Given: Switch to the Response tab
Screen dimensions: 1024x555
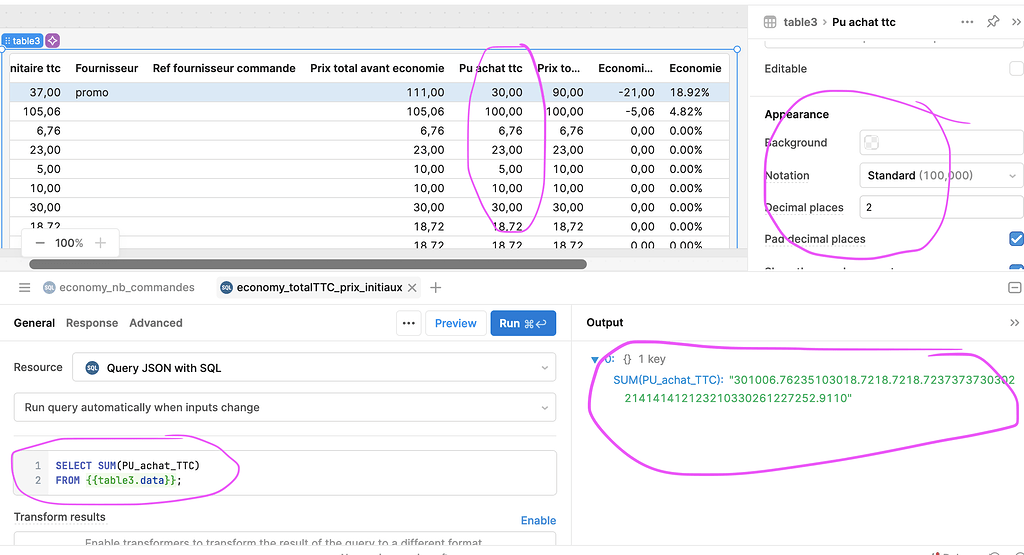Looking at the screenshot, I should 92,323.
